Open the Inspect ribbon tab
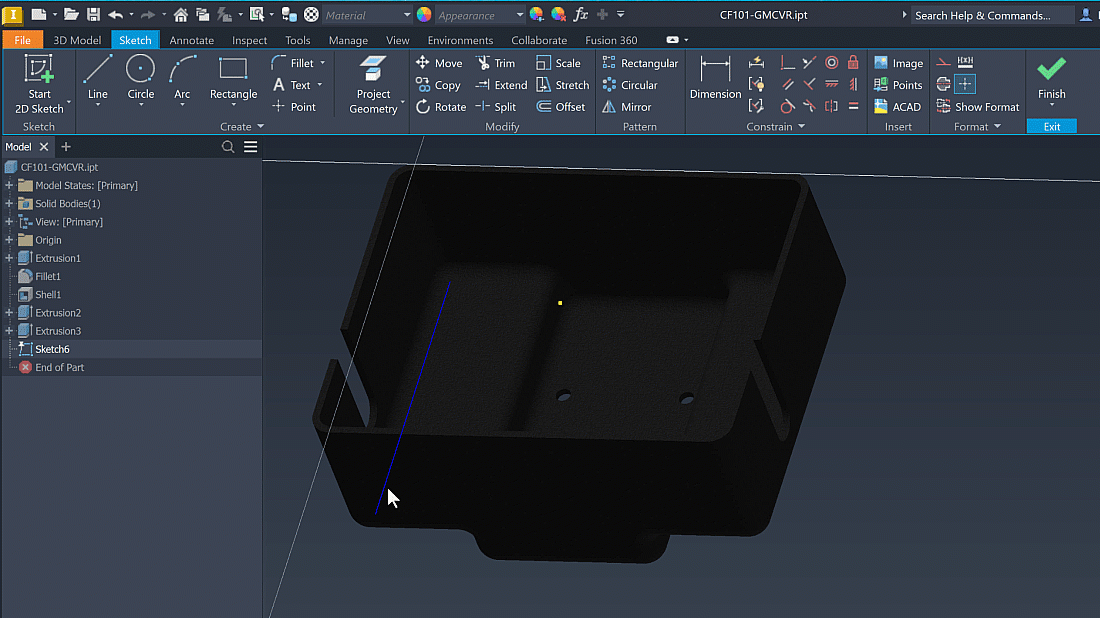Screen dimensions: 1100x618 [x=249, y=40]
